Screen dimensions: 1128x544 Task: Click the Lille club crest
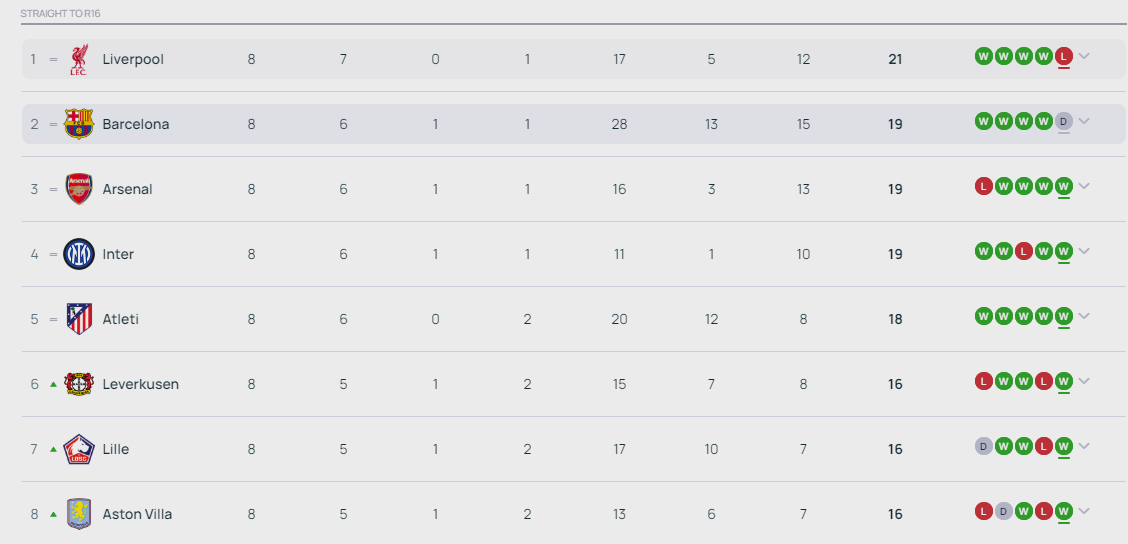tap(79, 449)
